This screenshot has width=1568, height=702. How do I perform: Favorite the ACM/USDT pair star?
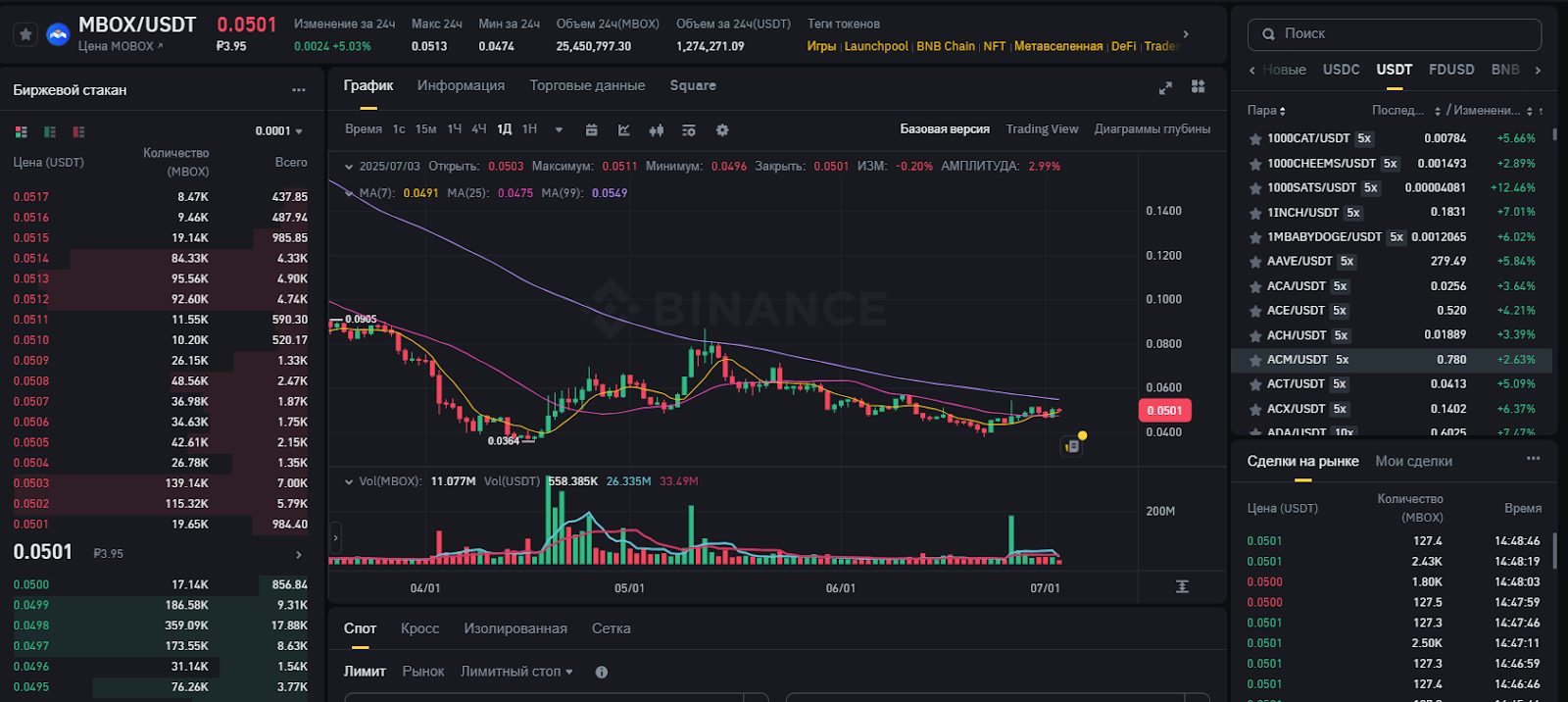[1254, 360]
